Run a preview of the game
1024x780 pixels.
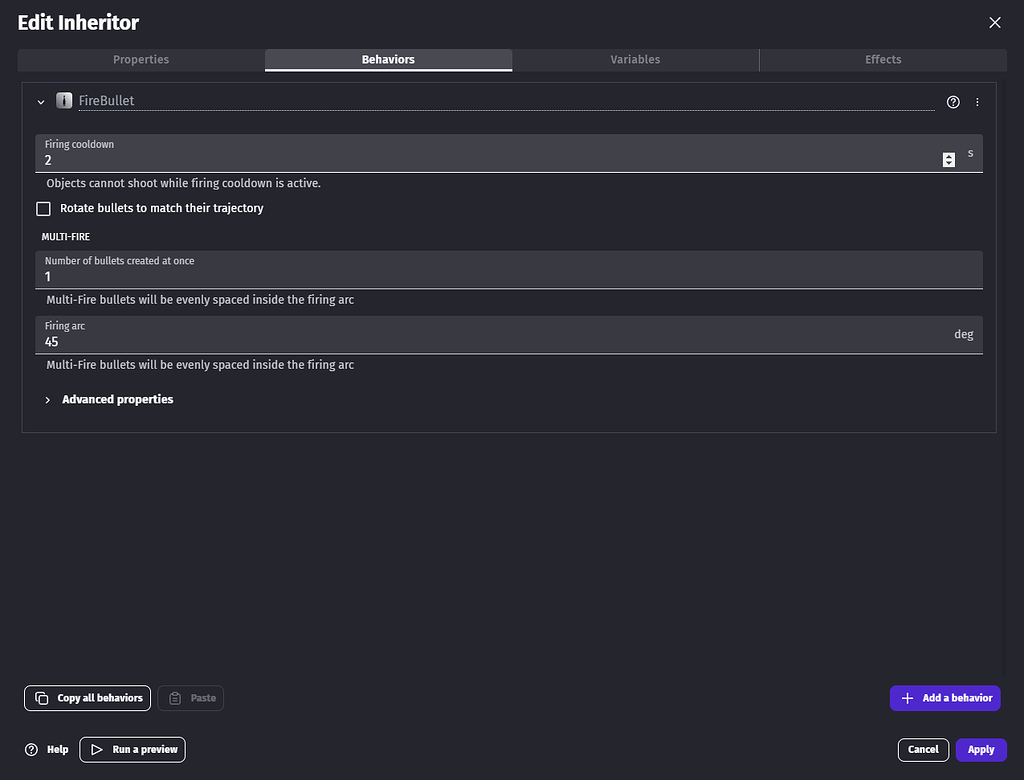point(133,749)
